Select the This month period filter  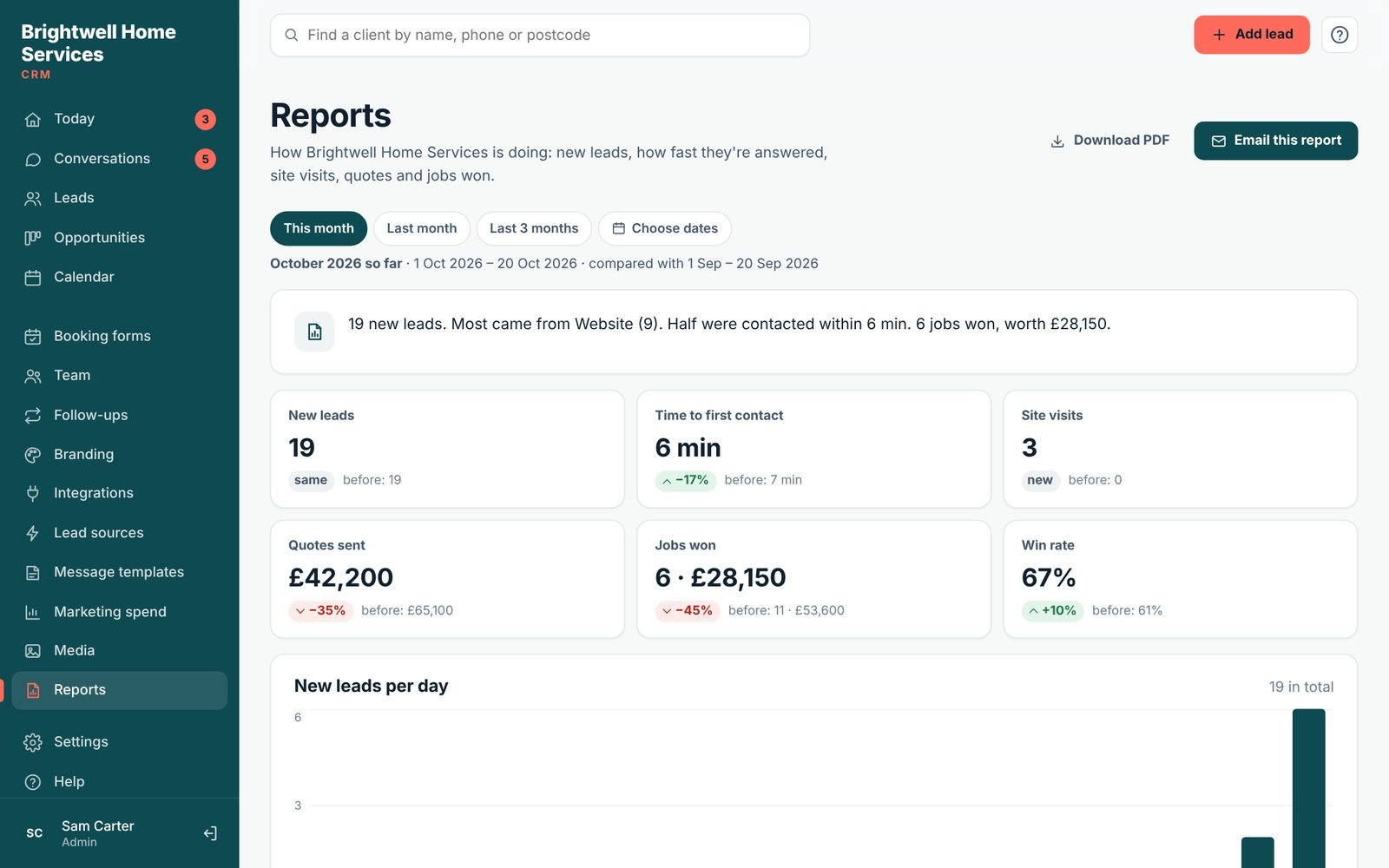point(319,228)
